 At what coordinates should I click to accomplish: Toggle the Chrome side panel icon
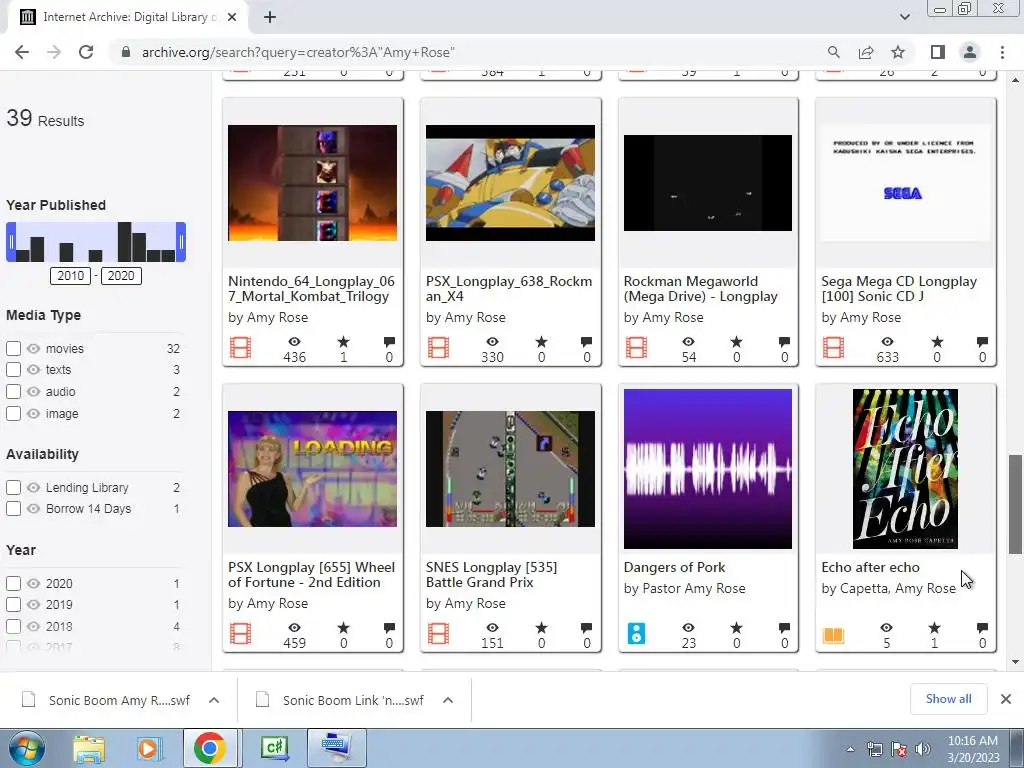(938, 52)
